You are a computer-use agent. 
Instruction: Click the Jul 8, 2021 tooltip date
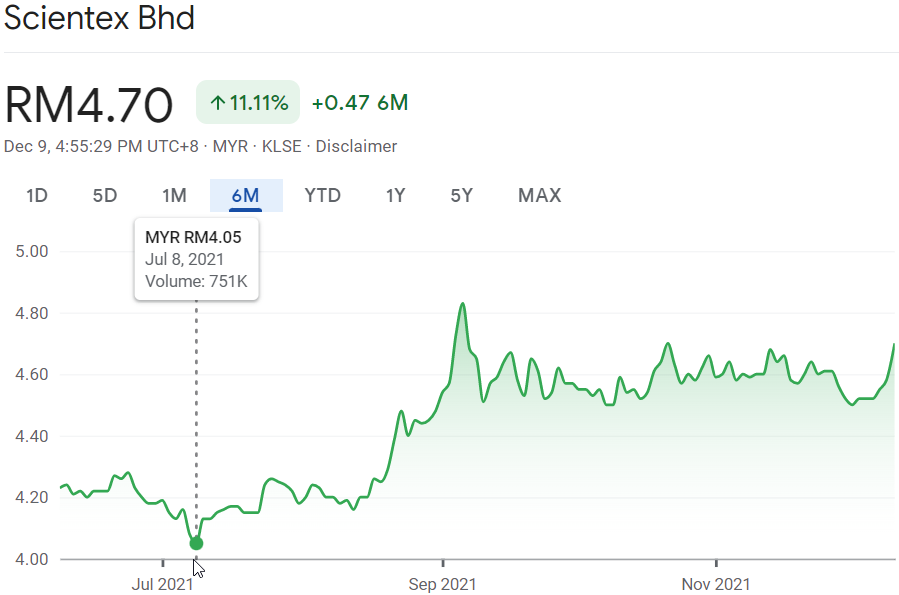(x=184, y=259)
